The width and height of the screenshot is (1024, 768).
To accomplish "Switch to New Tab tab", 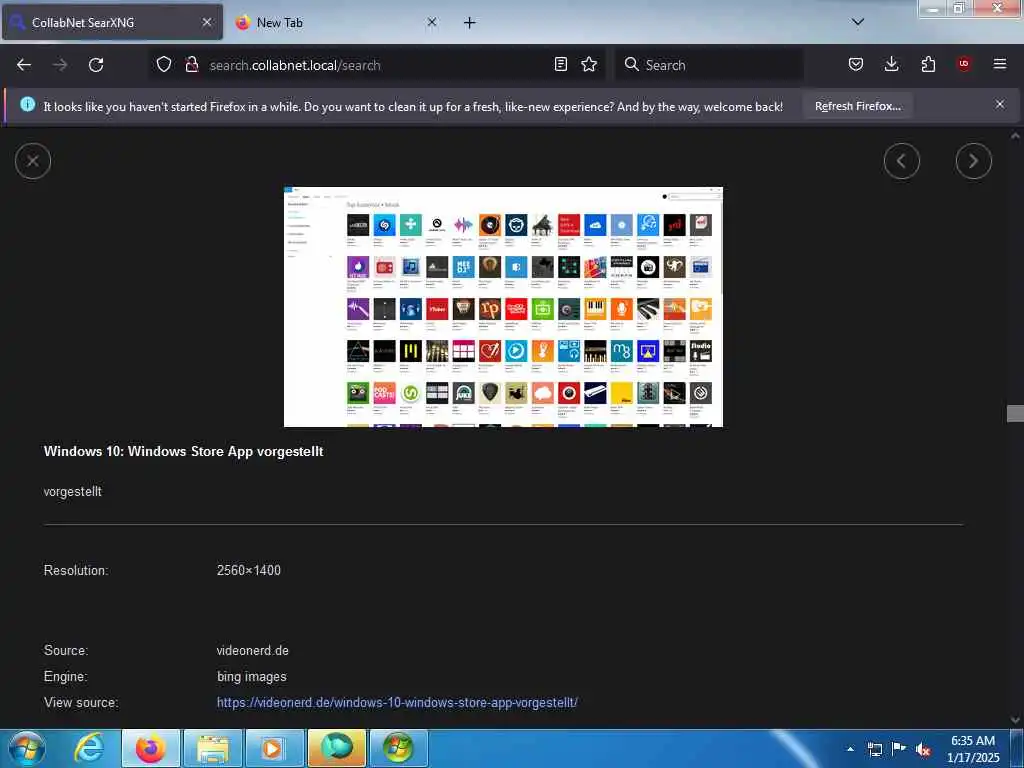I will [336, 22].
